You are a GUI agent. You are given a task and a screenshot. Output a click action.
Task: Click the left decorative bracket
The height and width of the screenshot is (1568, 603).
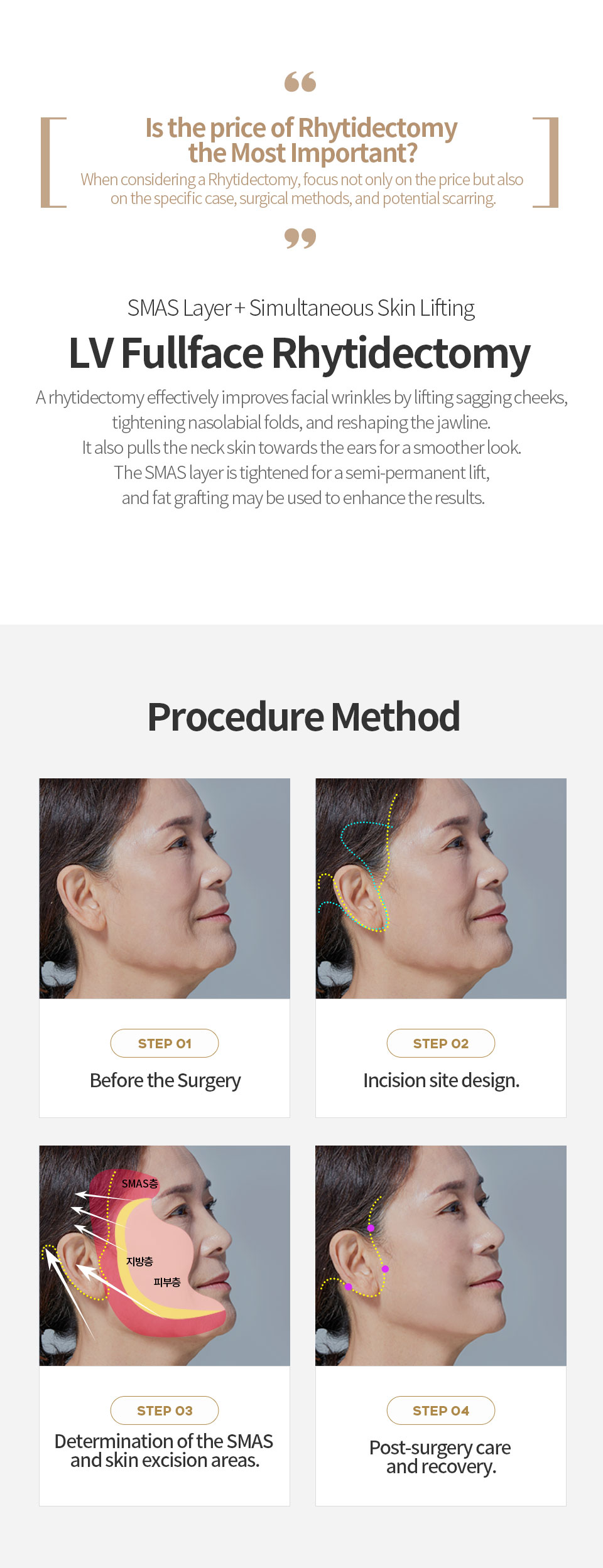53,162
